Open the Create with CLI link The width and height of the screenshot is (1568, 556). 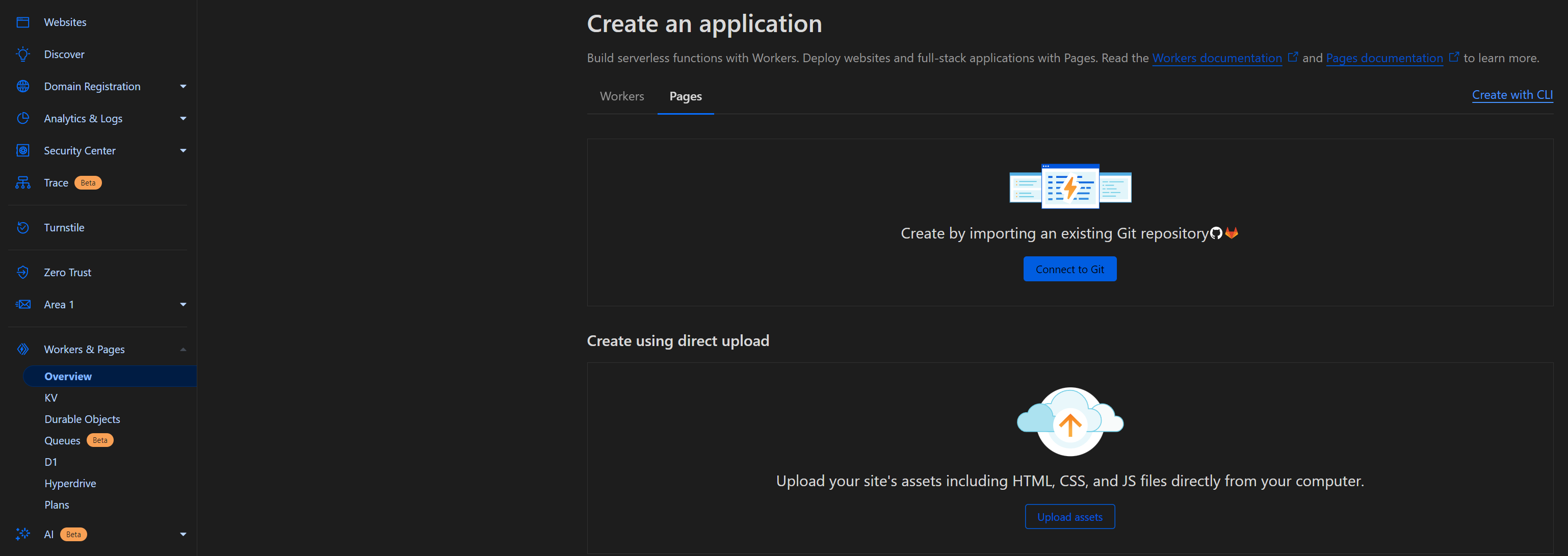1512,95
